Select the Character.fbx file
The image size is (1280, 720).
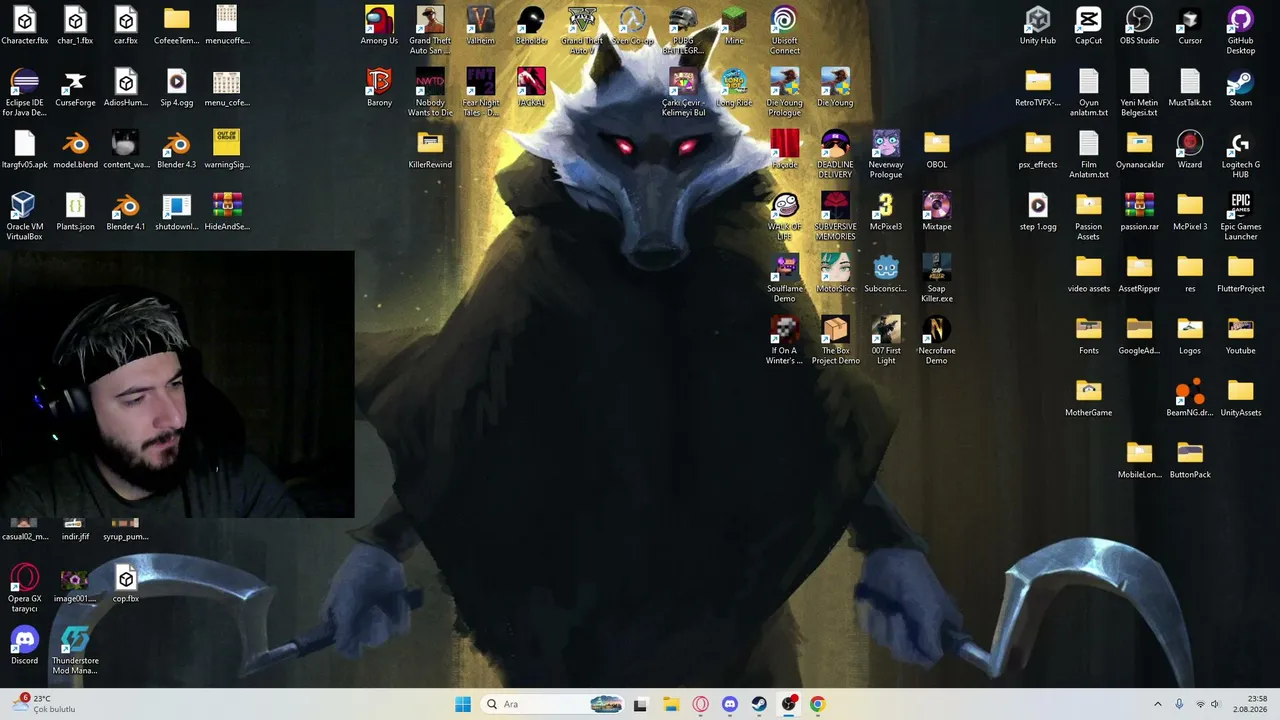click(24, 26)
